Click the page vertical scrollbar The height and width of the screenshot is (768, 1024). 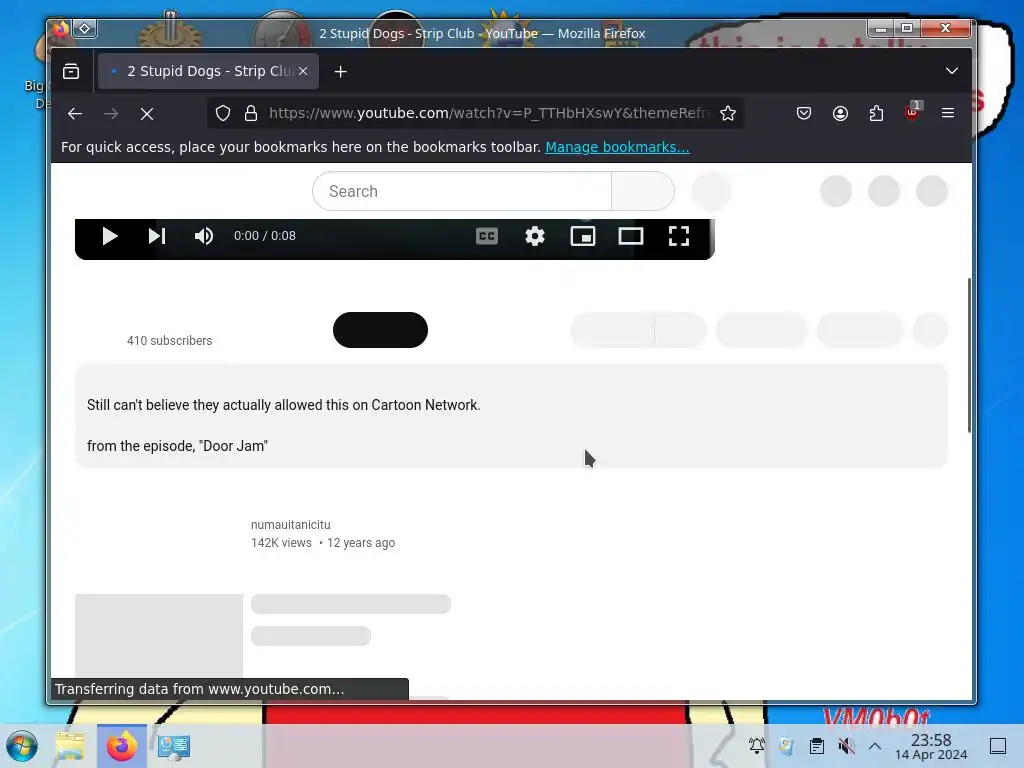click(969, 355)
